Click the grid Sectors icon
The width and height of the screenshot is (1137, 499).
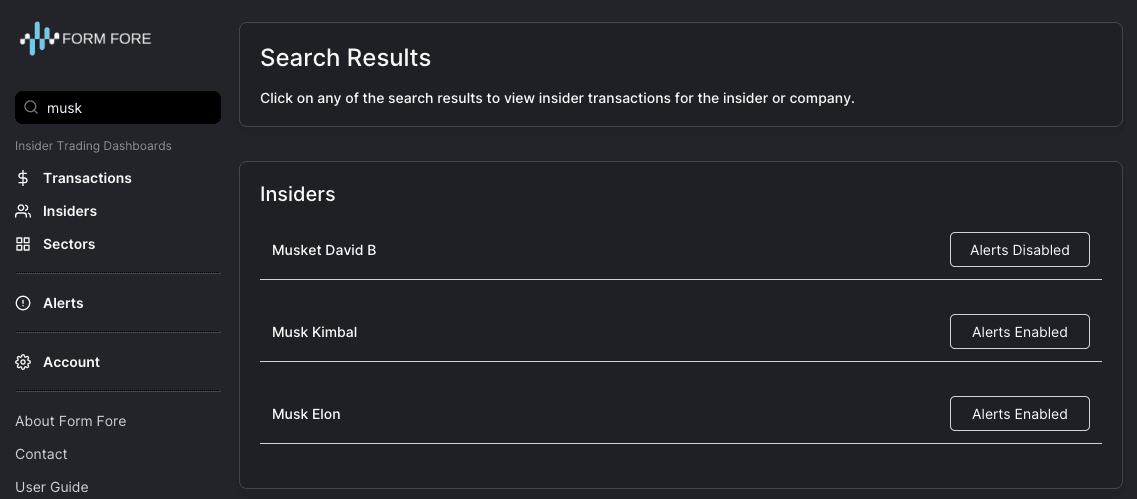pos(23,244)
